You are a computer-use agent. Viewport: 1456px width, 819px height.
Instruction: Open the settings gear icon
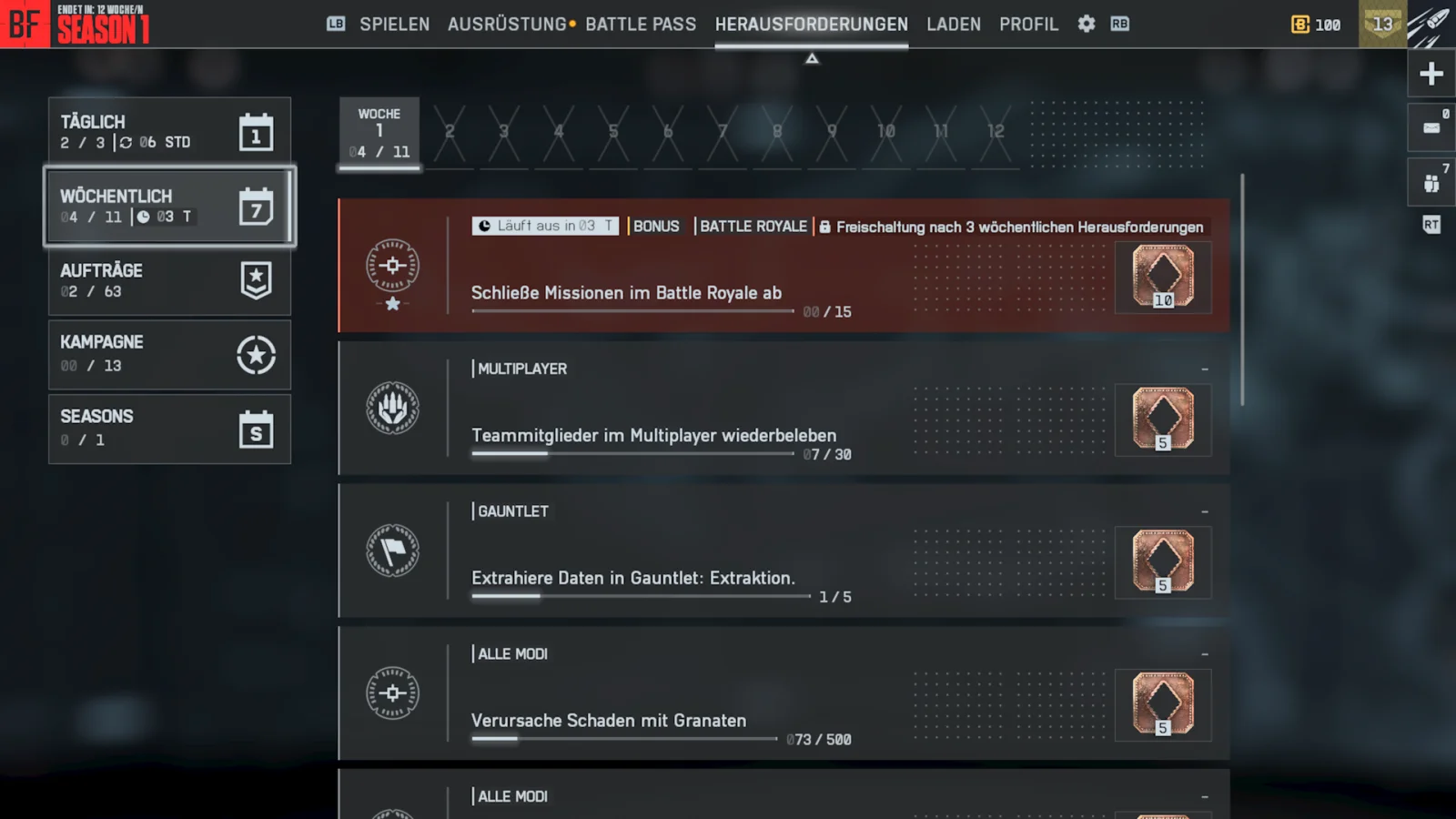pos(1087,24)
